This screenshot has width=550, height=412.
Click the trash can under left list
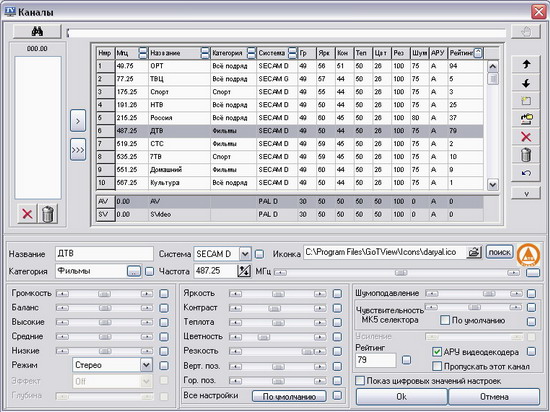click(x=48, y=214)
